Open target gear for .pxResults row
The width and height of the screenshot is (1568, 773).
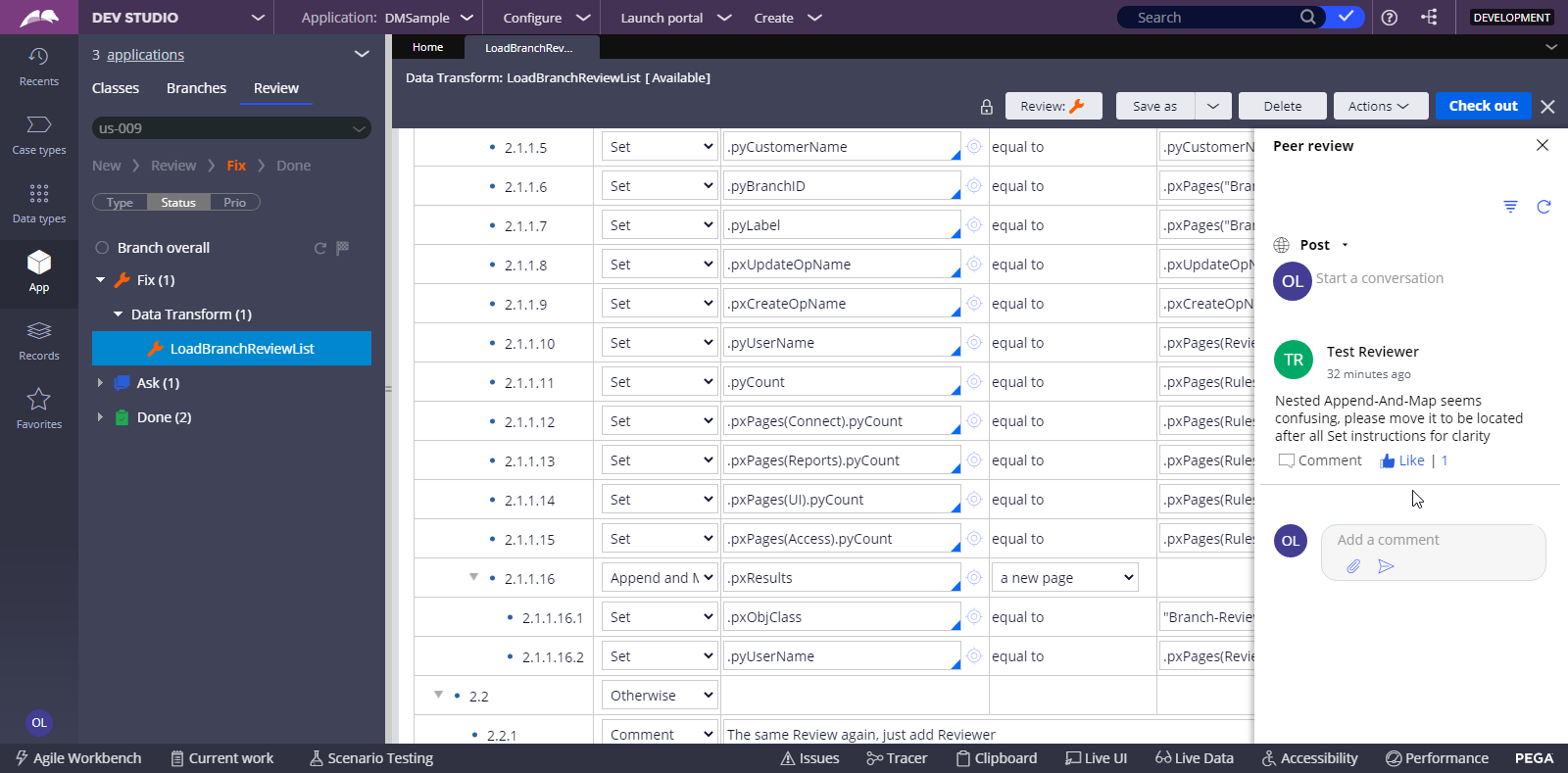[974, 578]
